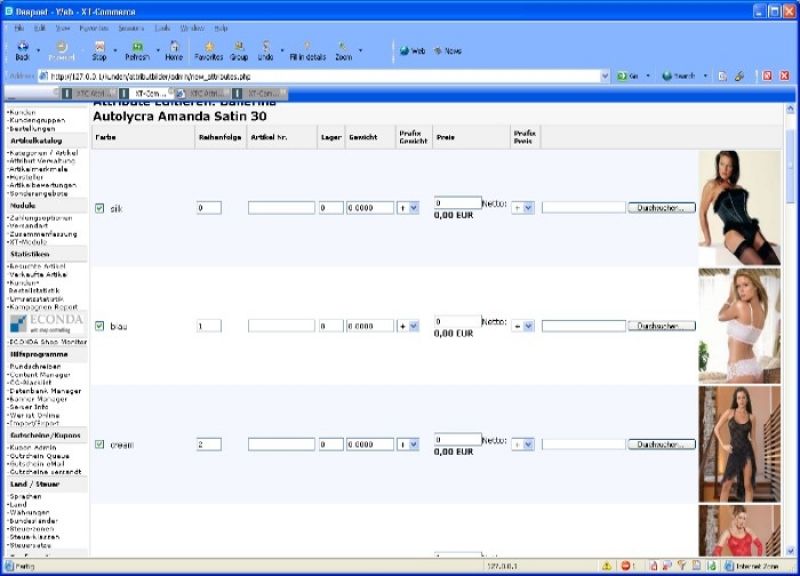
Task: Open Datenbank Manager sidebar link
Action: click(x=45, y=391)
